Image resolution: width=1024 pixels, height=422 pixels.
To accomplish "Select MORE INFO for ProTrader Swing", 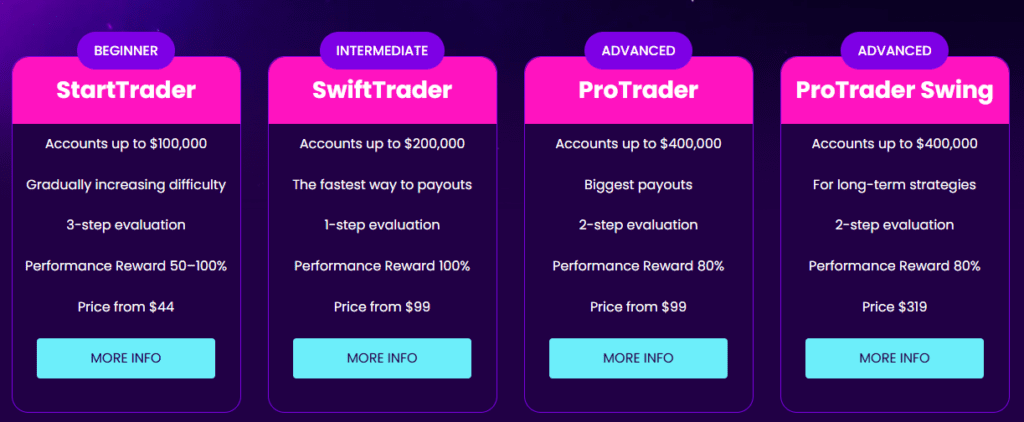I will [894, 358].
